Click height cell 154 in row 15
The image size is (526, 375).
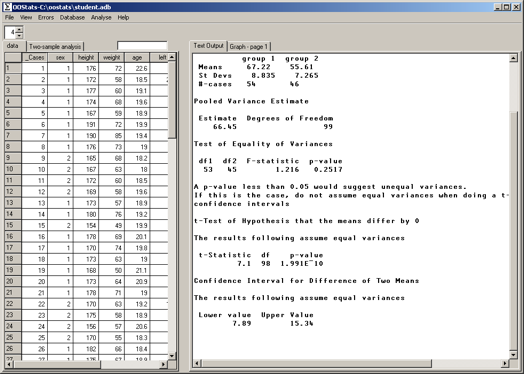click(86, 225)
